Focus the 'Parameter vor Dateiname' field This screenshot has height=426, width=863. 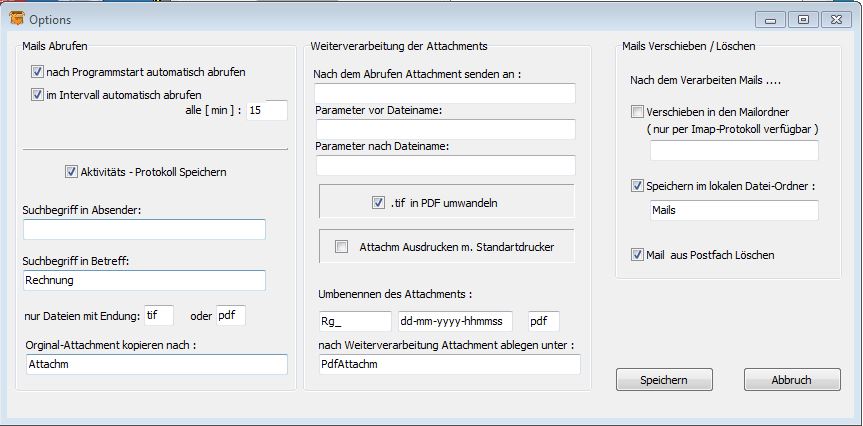coord(445,129)
